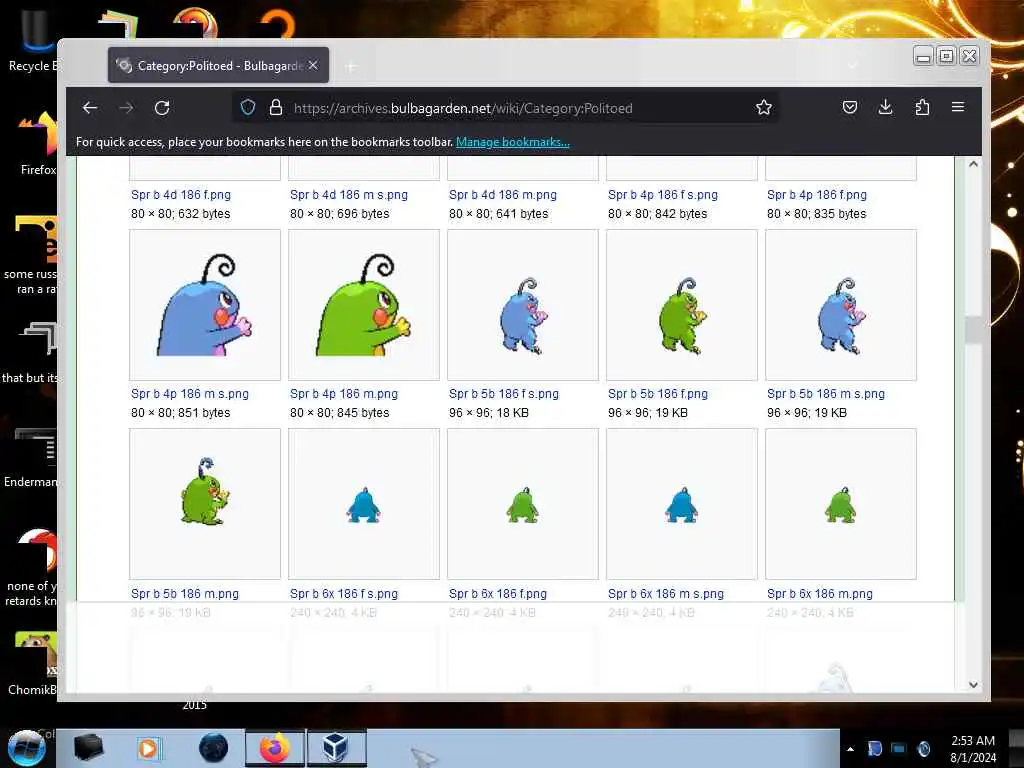Select the Category:Politoed - Bulbagarden tab
This screenshot has width=1024, height=768.
218,65
